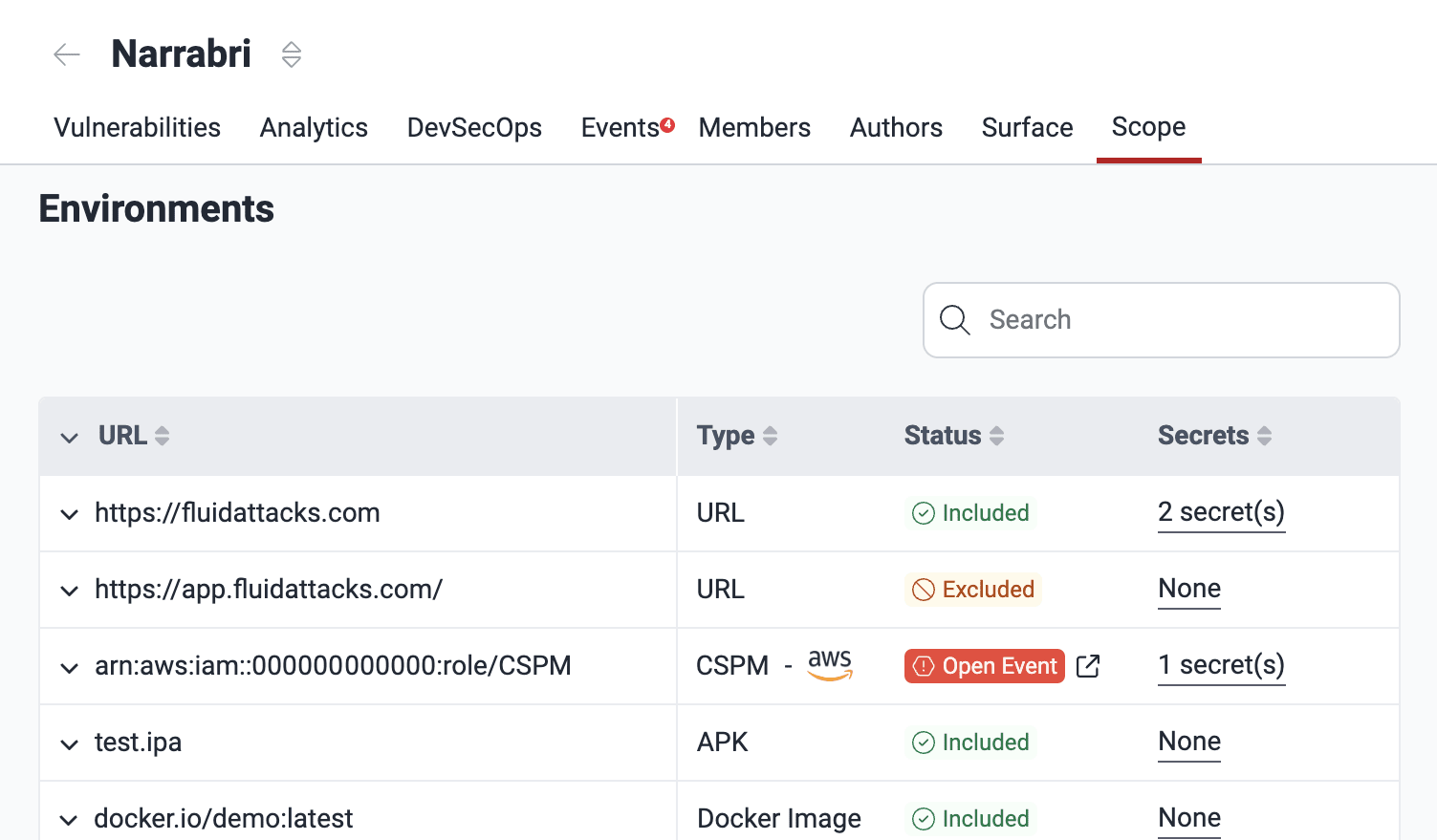Open the external link icon next to Open Event
The height and width of the screenshot is (840, 1437).
click(x=1088, y=666)
